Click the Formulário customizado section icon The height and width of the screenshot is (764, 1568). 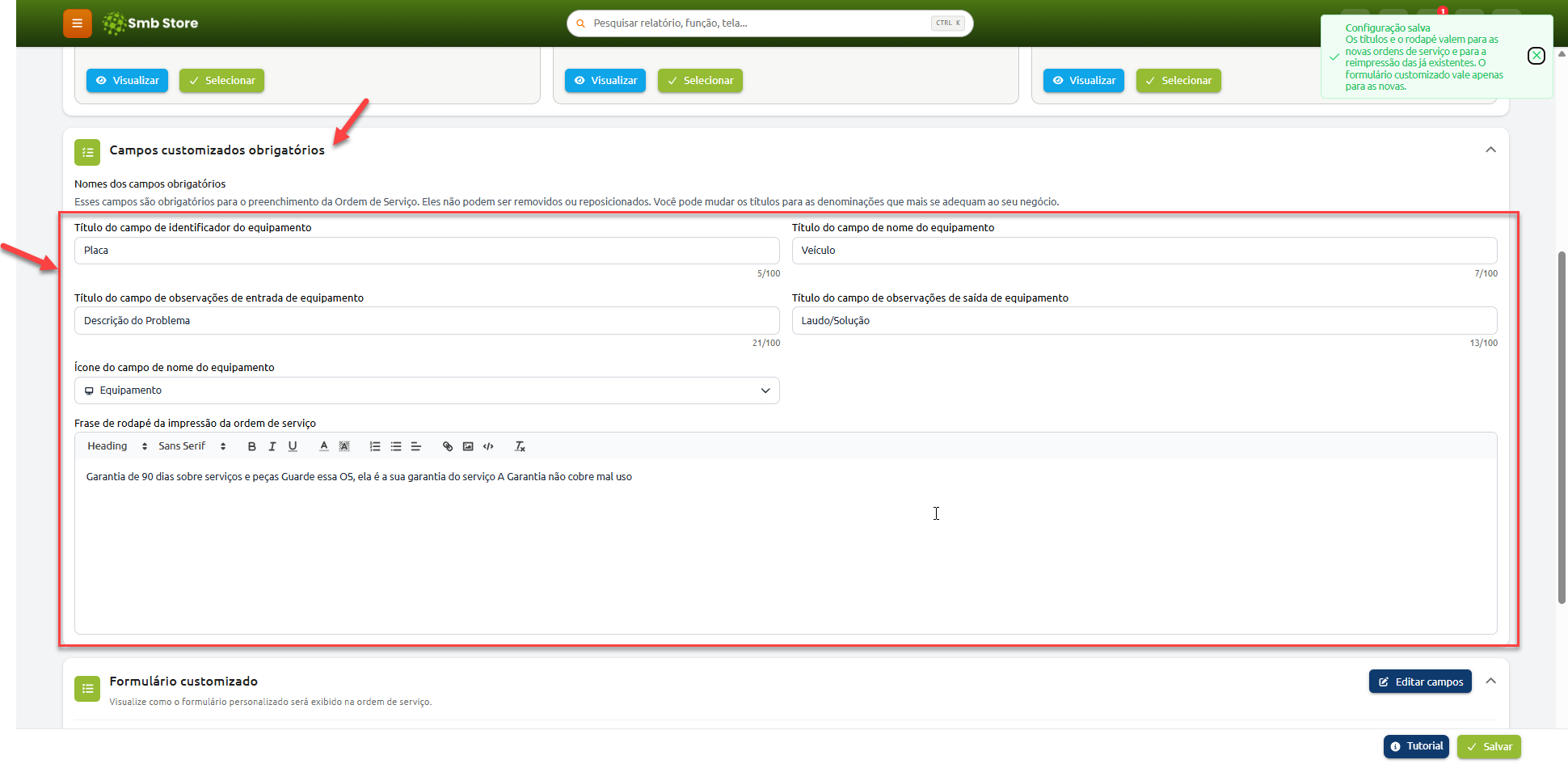click(x=87, y=689)
